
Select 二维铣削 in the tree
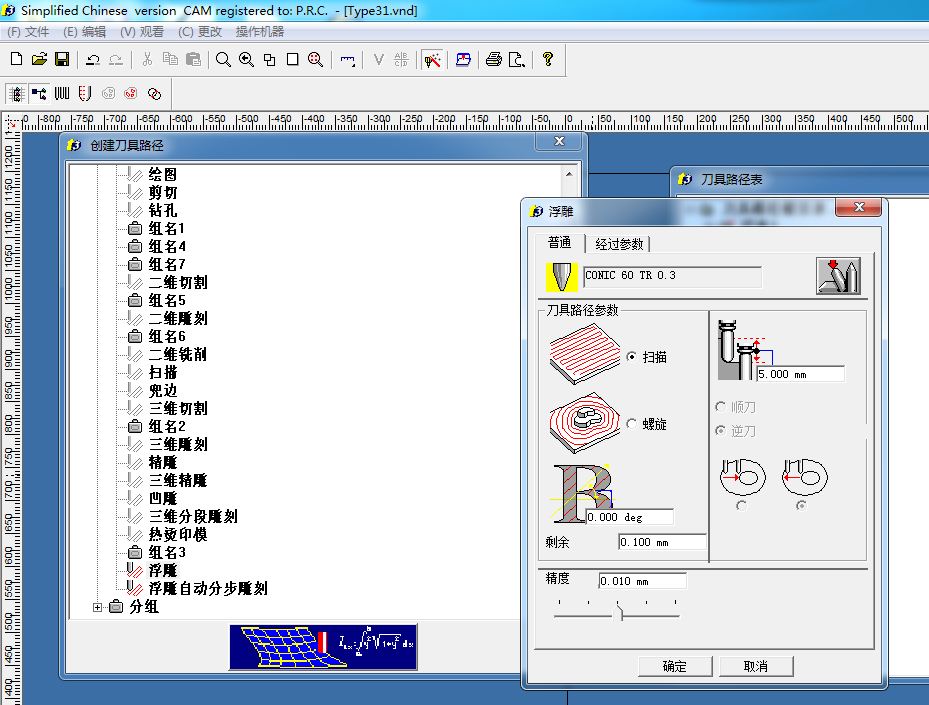coord(178,354)
